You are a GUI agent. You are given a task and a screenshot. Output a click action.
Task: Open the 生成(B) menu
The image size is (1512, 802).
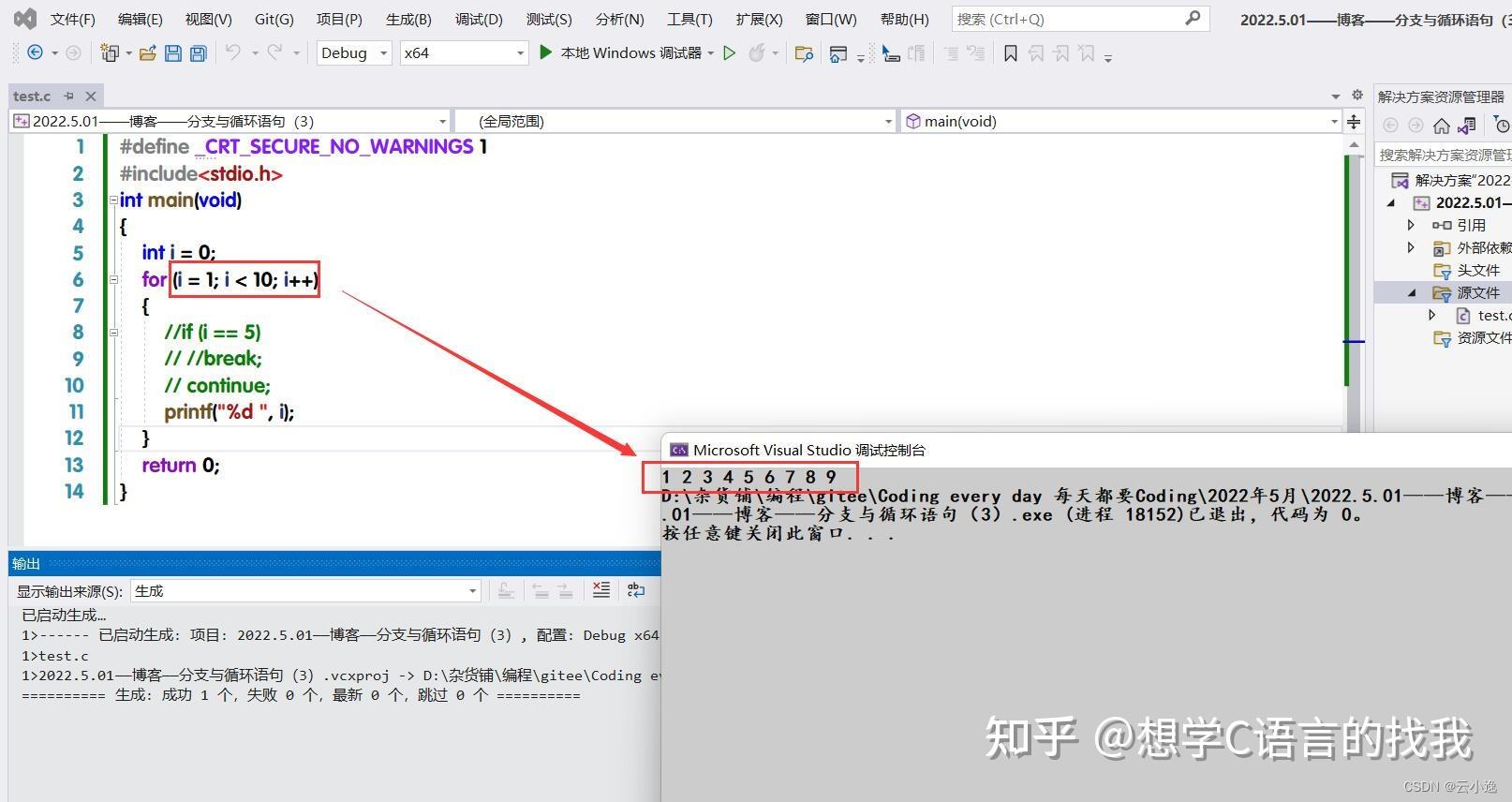[408, 19]
